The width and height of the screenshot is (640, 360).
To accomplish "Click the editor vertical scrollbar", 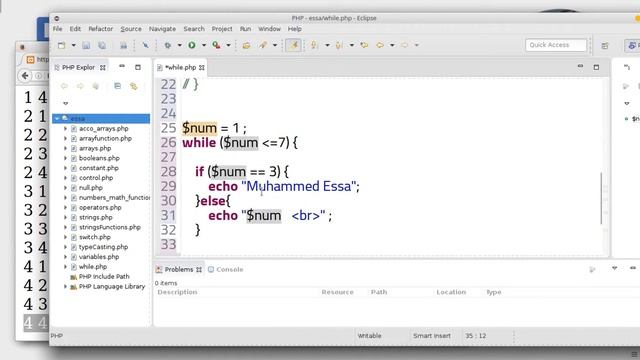I will 601,198.
